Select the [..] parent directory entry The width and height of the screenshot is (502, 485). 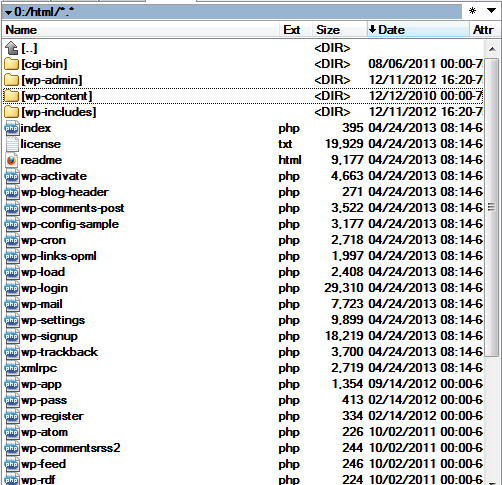pyautogui.click(x=29, y=48)
